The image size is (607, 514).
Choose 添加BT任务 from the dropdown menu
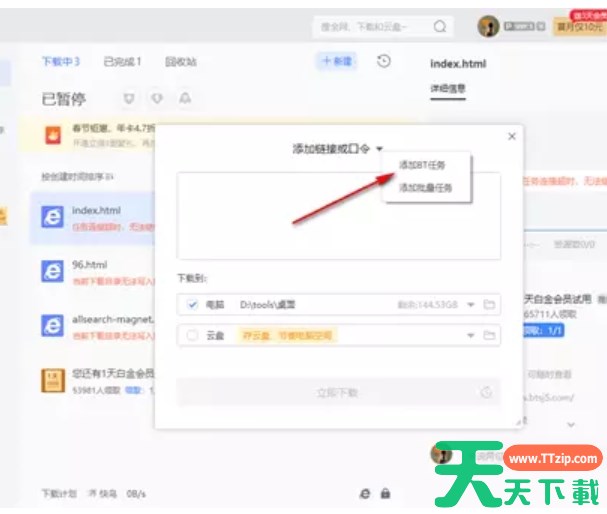[x=425, y=165]
